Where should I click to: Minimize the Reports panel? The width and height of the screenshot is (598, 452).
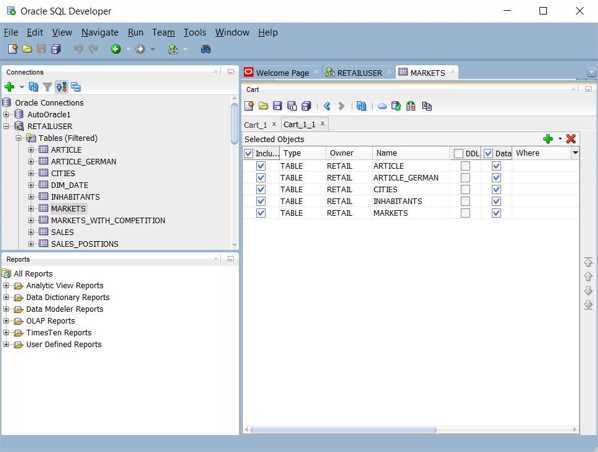[x=230, y=259]
